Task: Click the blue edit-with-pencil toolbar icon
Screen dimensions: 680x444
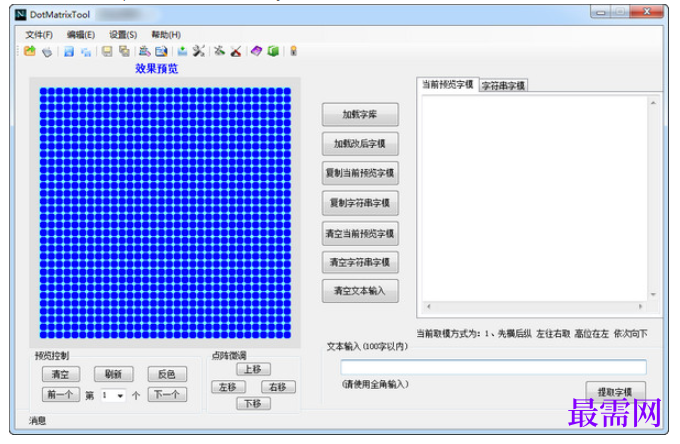Action: (161, 52)
